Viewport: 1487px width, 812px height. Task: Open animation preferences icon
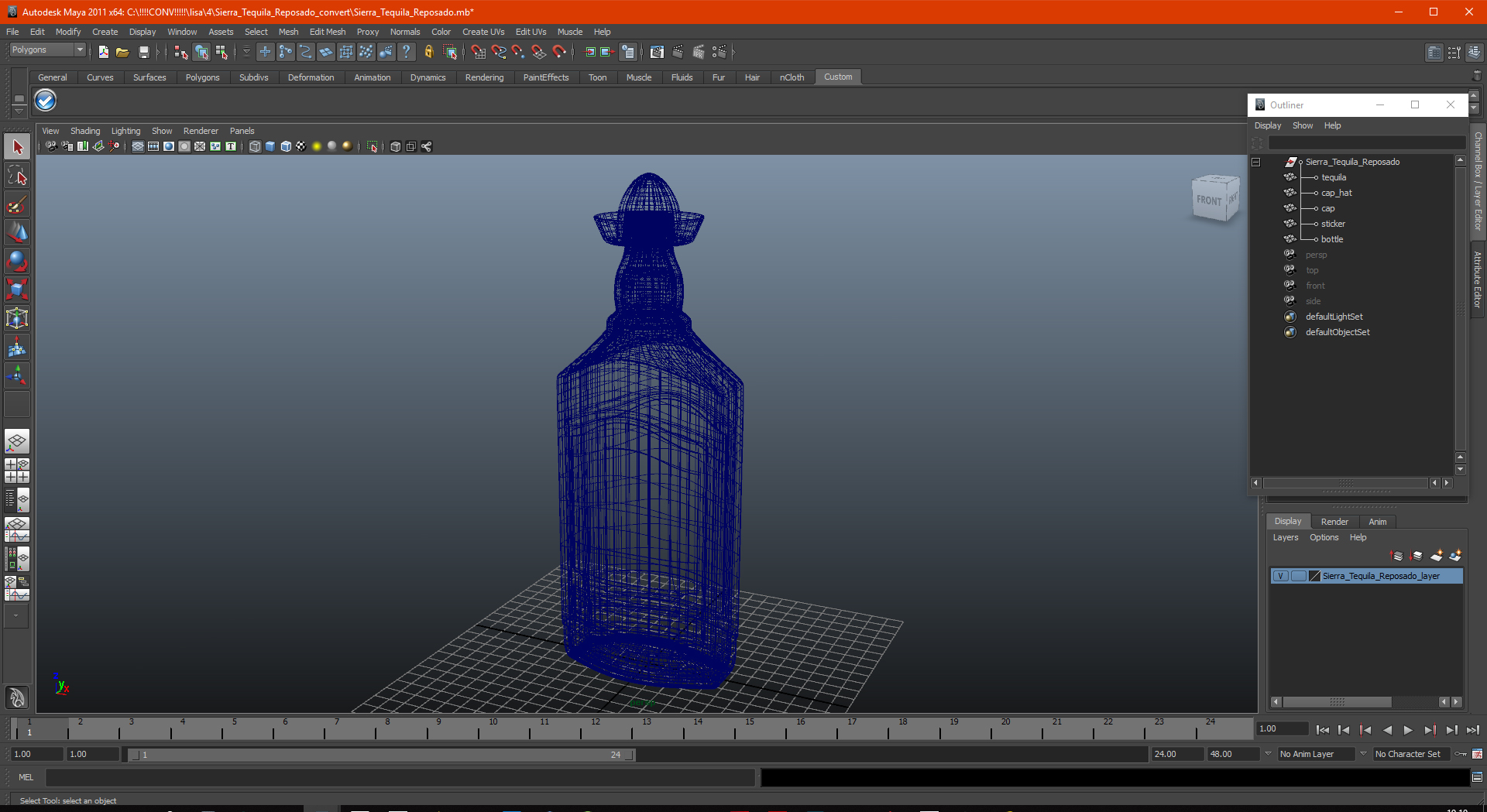pyautogui.click(x=1478, y=754)
